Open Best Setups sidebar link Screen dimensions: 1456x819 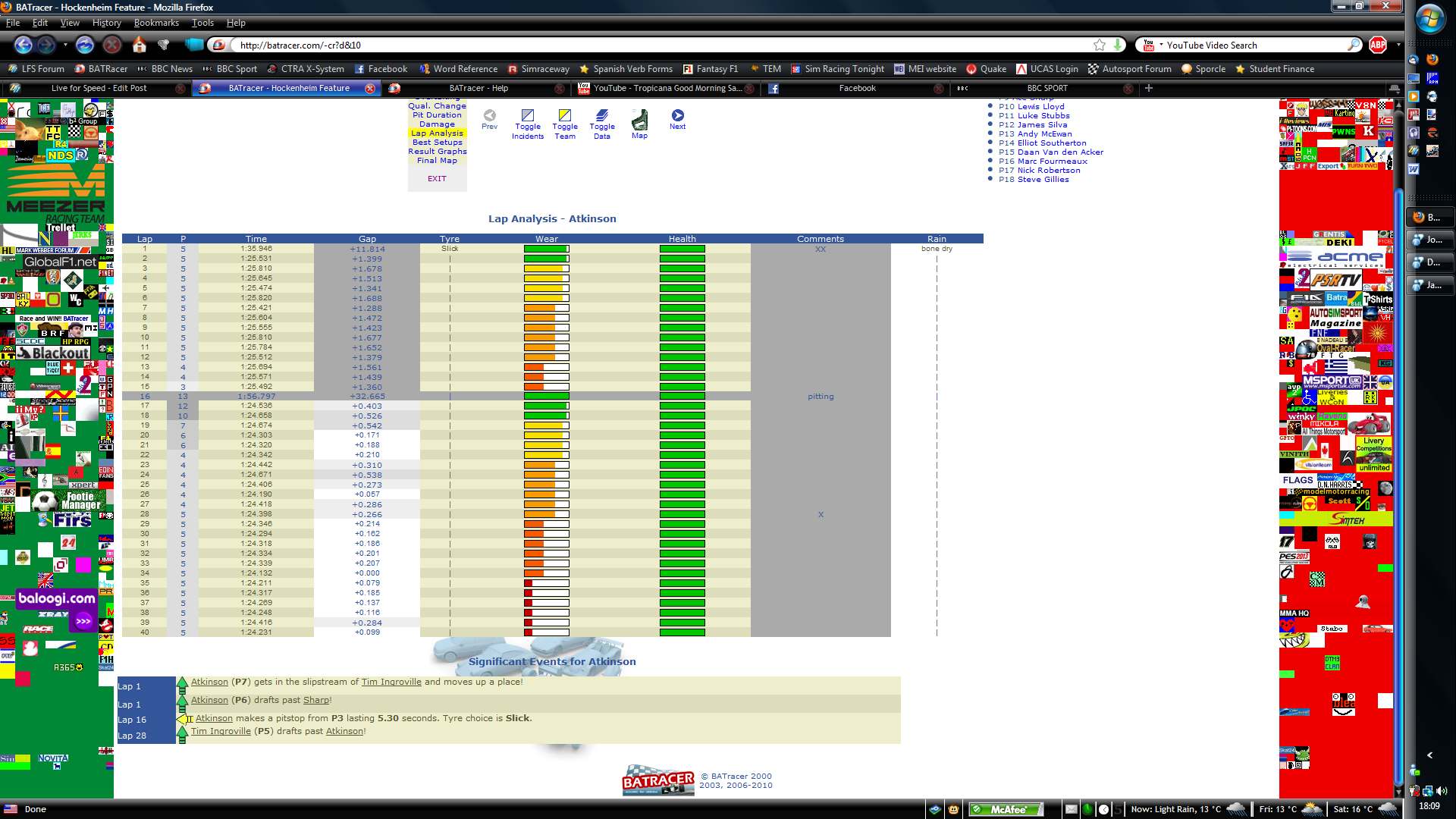pos(437,143)
